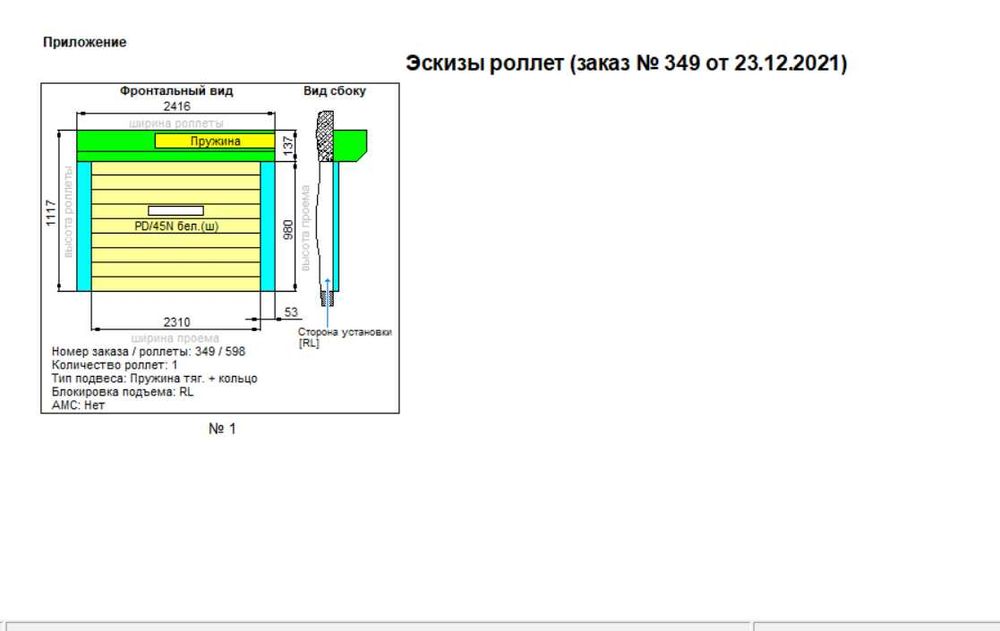Viewport: 1000px width, 631px height.
Task: Click the gray "высота проема" caption
Action: (305, 228)
